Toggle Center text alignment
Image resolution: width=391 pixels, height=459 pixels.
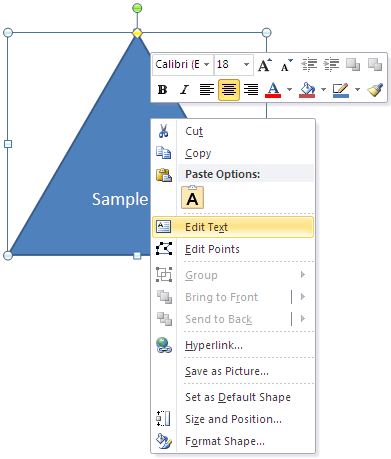[229, 90]
